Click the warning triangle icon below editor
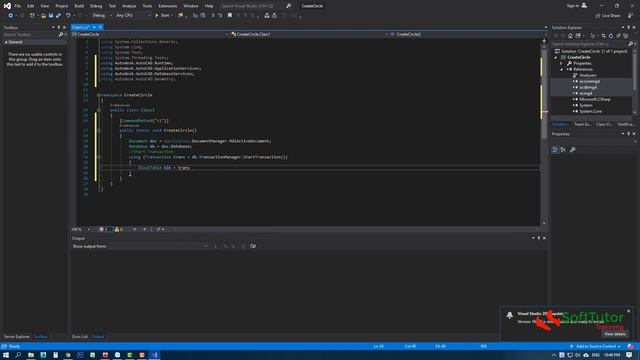 pos(117,229)
